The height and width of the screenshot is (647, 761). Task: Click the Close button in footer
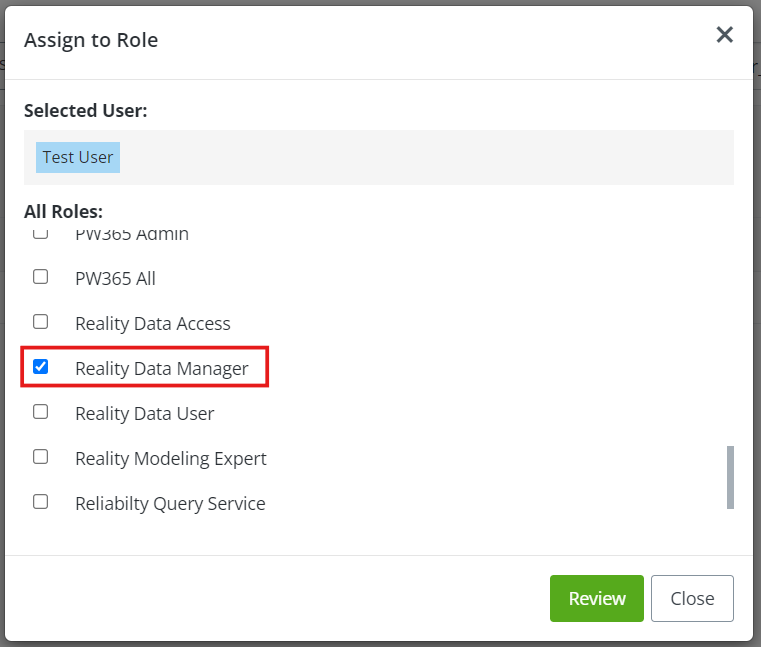pyautogui.click(x=692, y=598)
